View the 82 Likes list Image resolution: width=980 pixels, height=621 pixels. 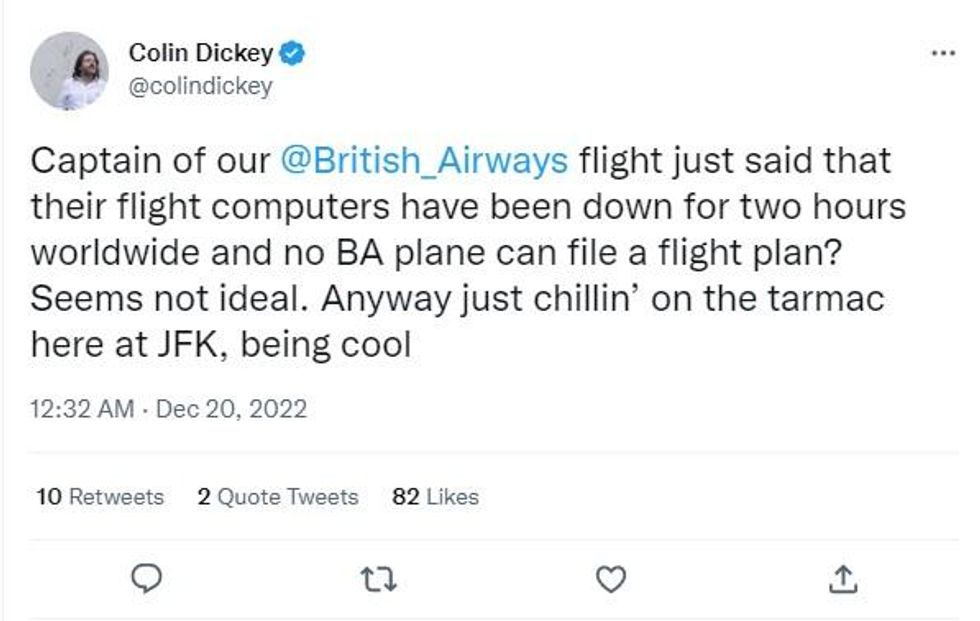435,497
